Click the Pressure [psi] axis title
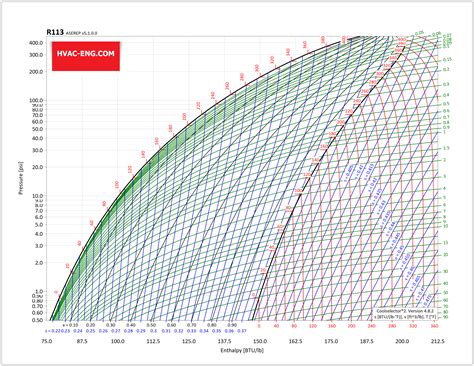The image size is (474, 366). pos(21,178)
